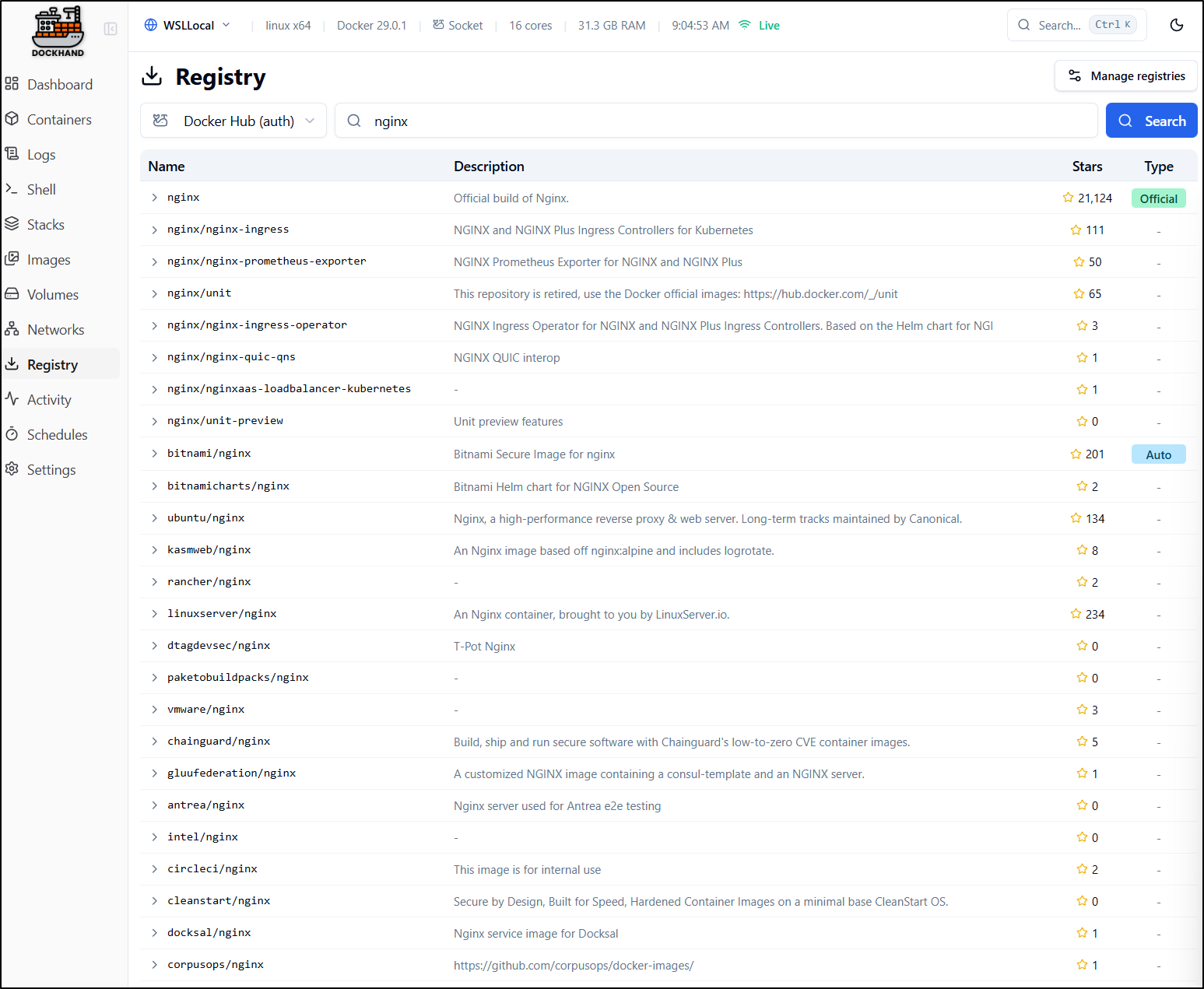This screenshot has width=1204, height=989.
Task: Toggle dark mode with the moon icon
Action: coord(1176,25)
